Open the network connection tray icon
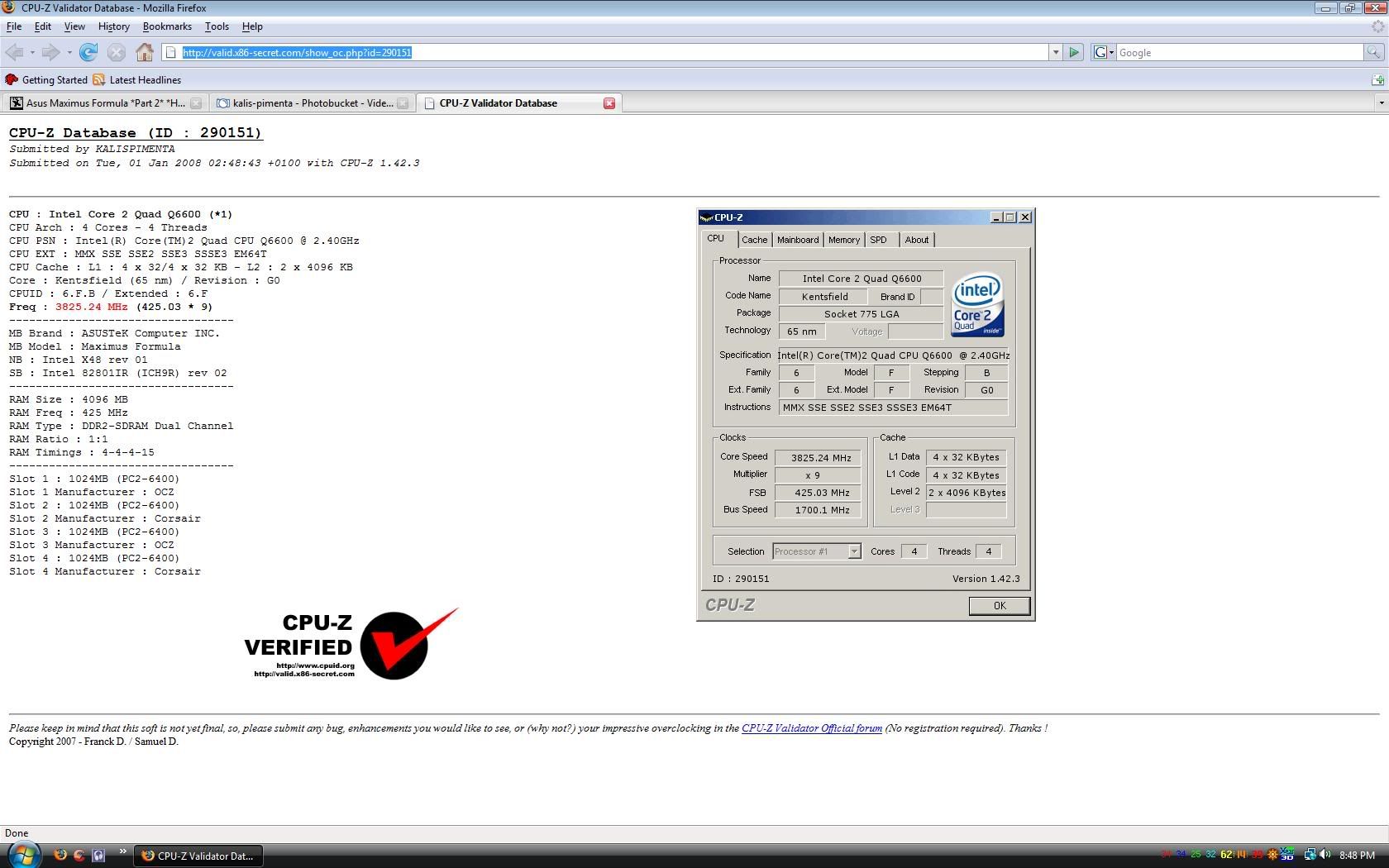The image size is (1389, 868). tap(1310, 855)
